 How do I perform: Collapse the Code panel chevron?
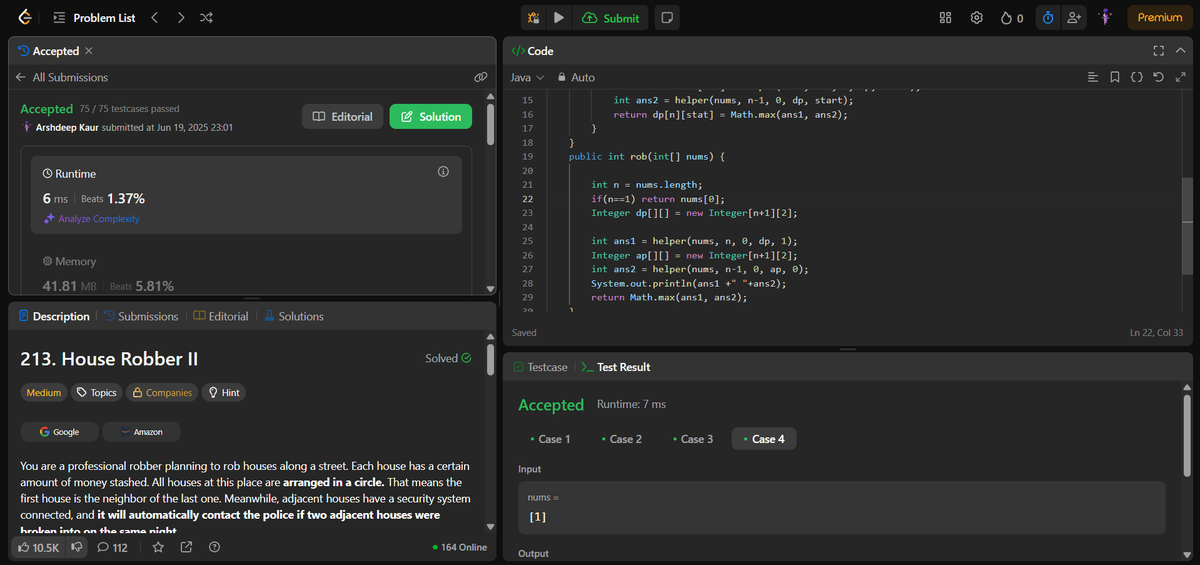point(1181,51)
